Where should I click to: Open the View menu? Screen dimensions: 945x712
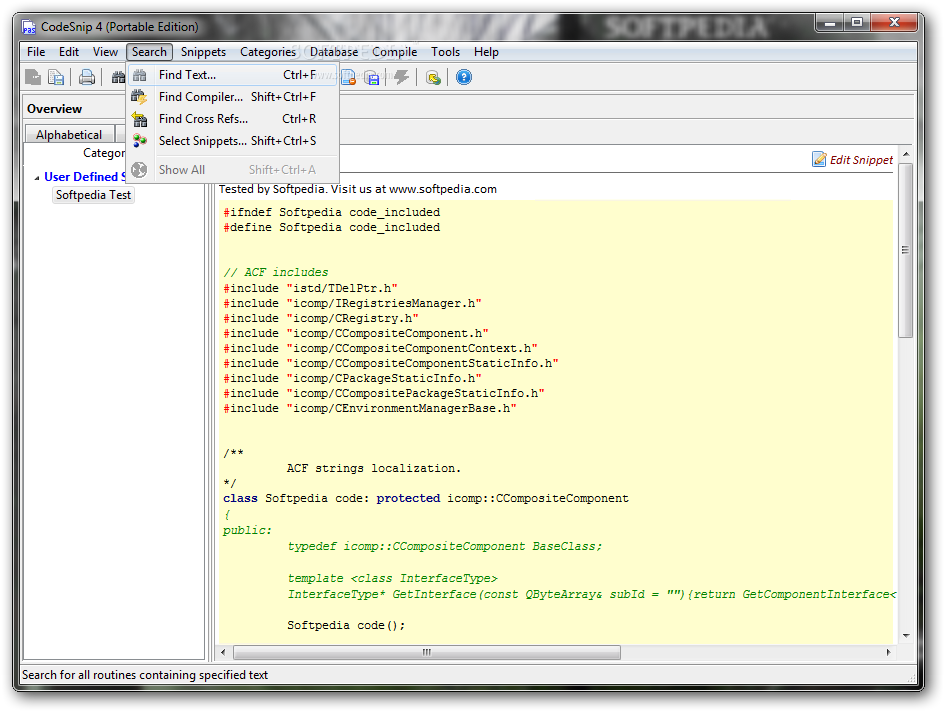click(x=105, y=52)
